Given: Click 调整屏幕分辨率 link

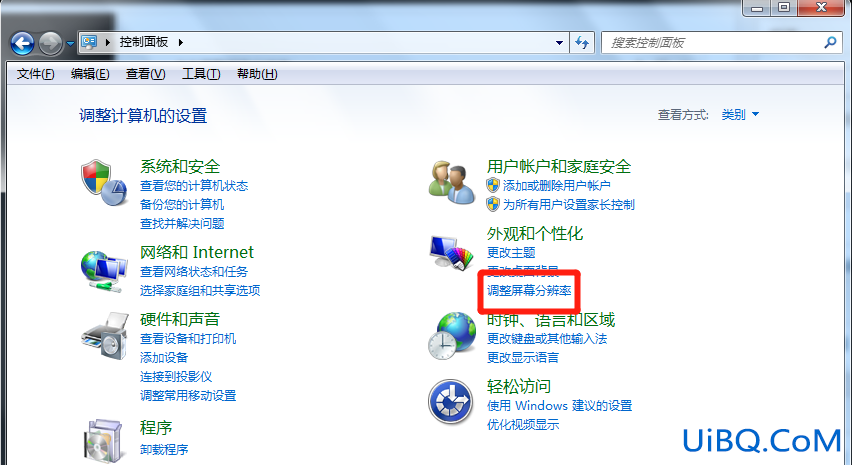Looking at the screenshot, I should 529,291.
